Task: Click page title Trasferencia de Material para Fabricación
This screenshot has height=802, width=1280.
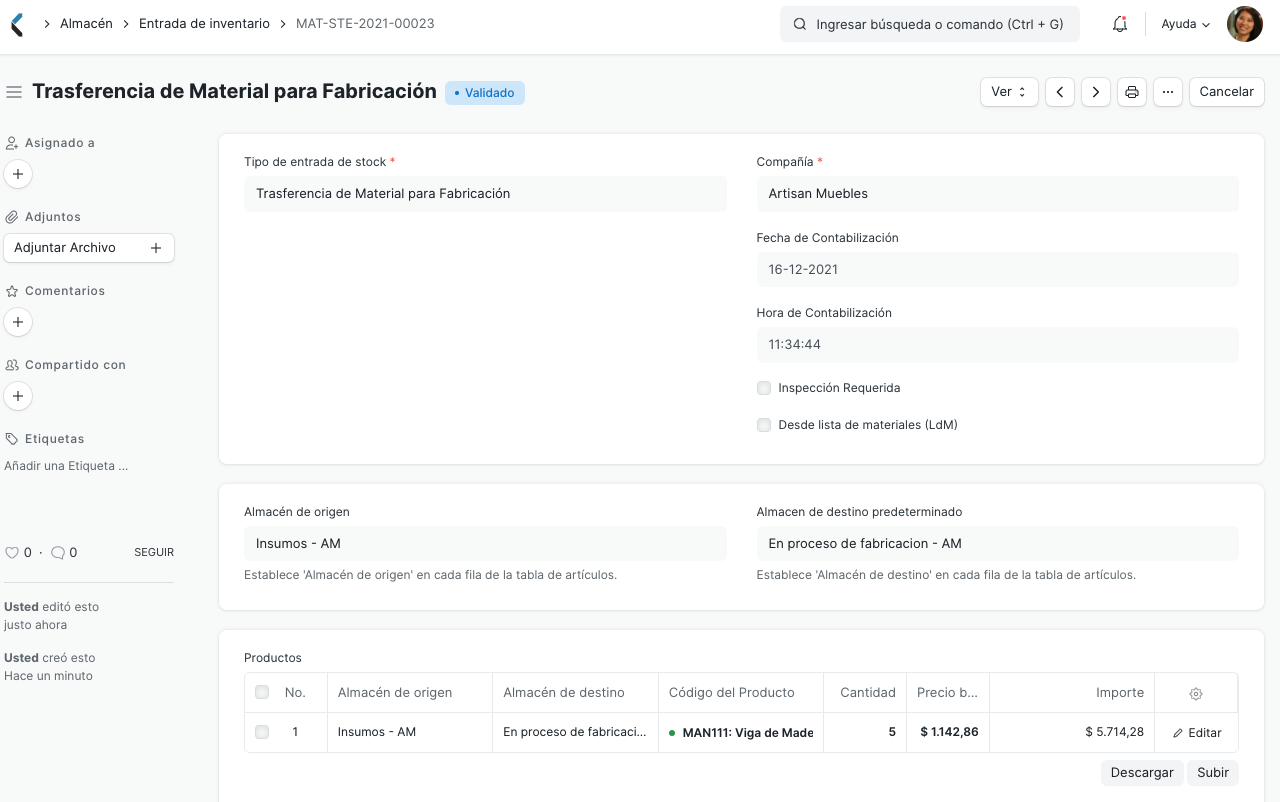Action: (234, 91)
